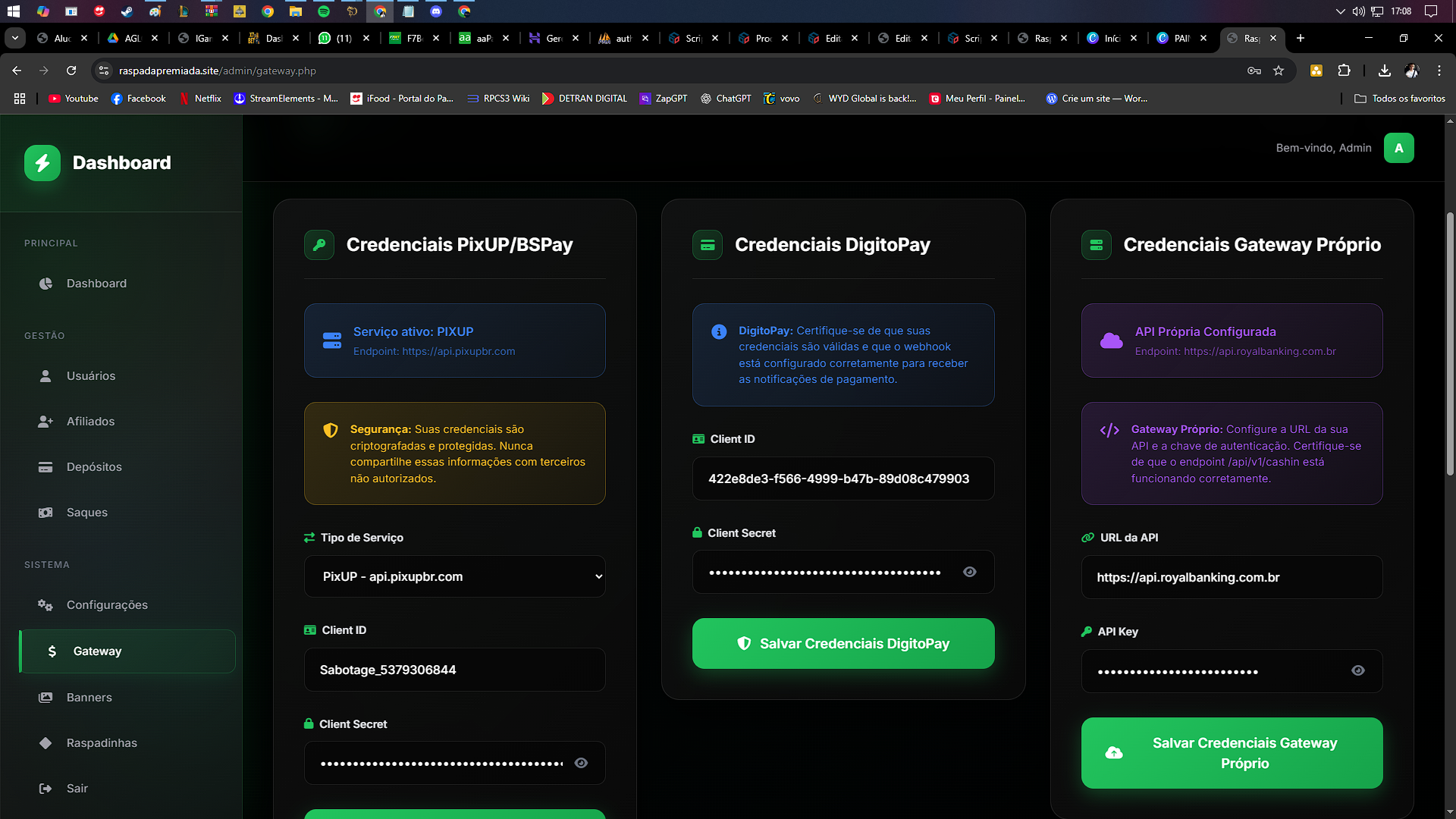
Task: Open the Tipo de Serviço dropdown
Action: click(455, 577)
